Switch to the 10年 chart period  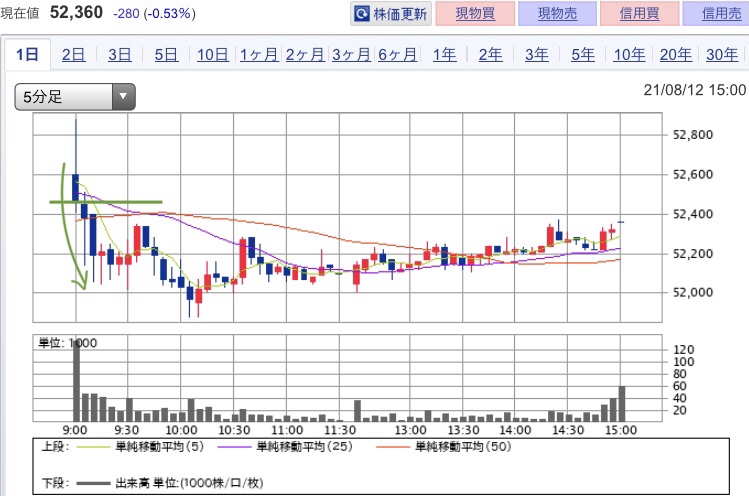pos(629,55)
